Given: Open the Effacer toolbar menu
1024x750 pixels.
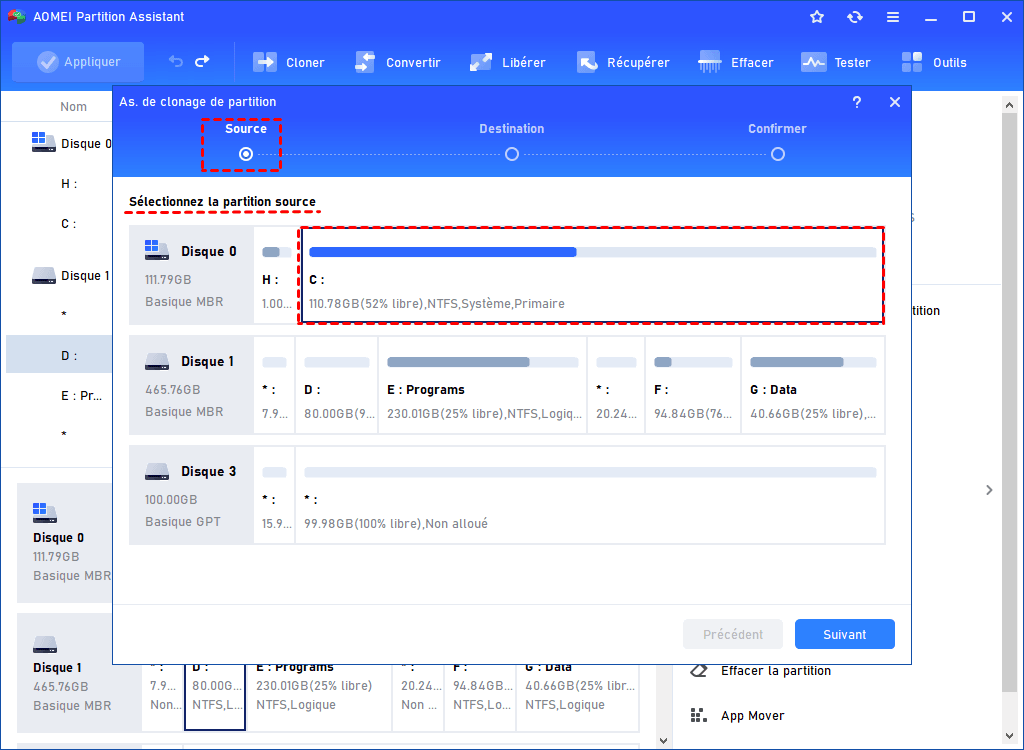Looking at the screenshot, I should [x=736, y=63].
